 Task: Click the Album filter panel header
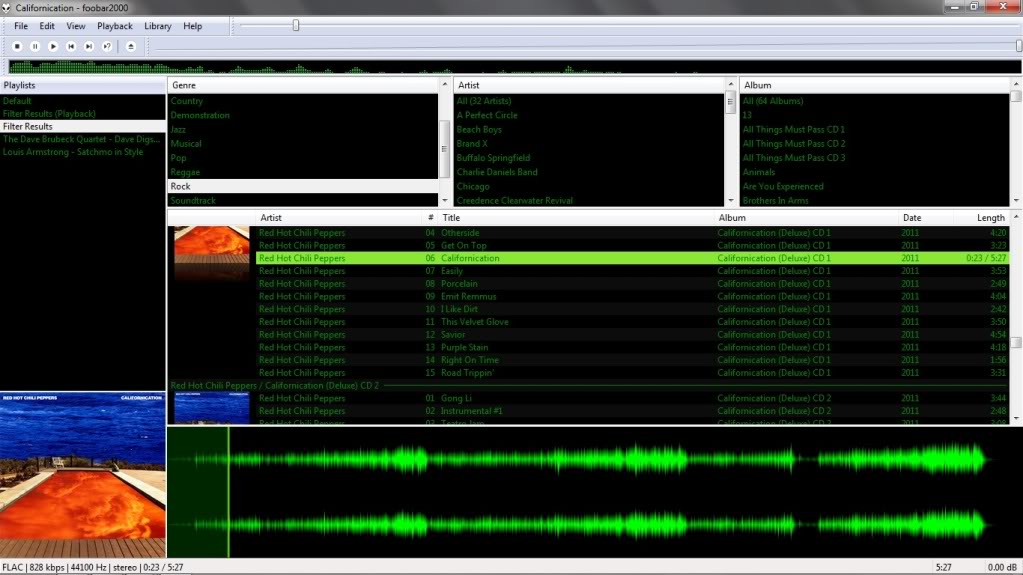pos(875,85)
